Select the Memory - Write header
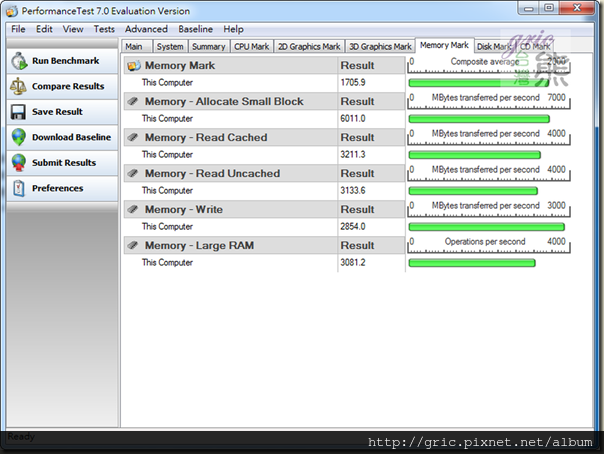This screenshot has height=454, width=604. point(264,209)
